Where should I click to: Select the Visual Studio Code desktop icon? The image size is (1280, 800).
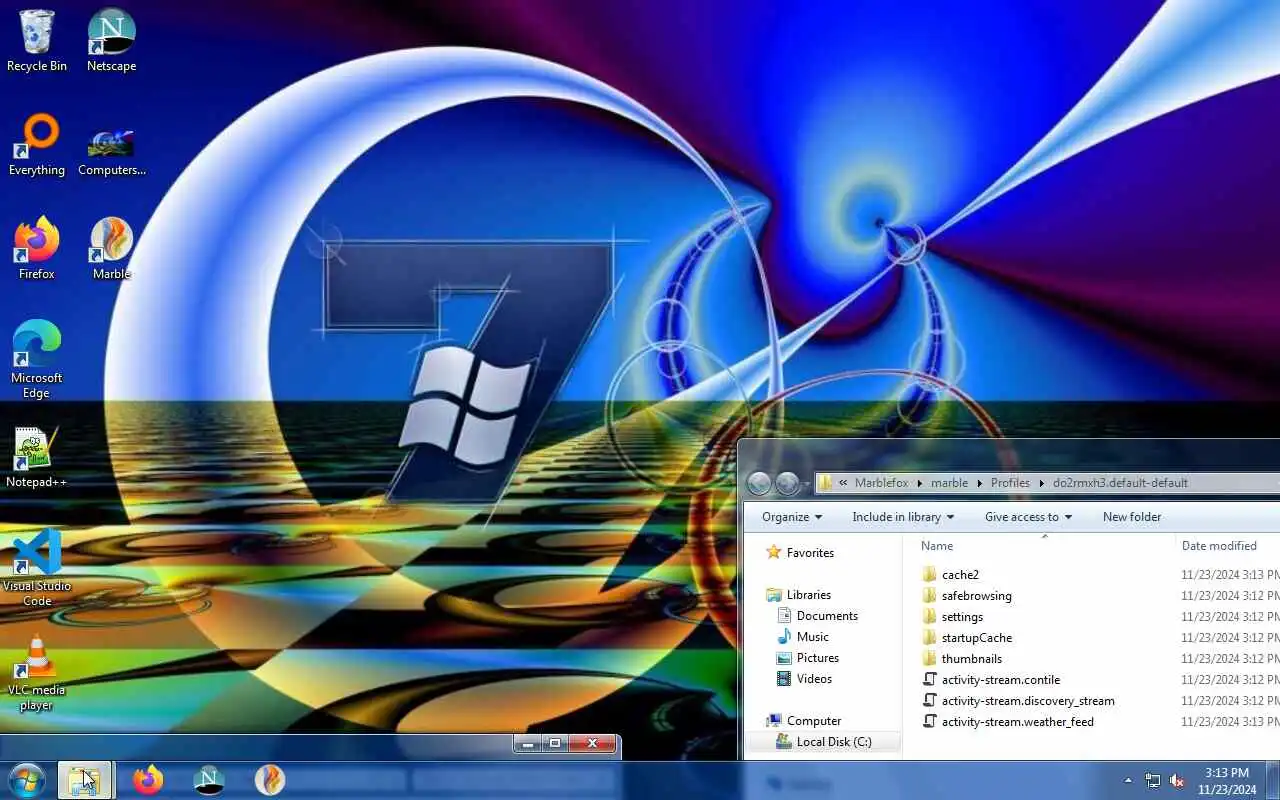37,568
